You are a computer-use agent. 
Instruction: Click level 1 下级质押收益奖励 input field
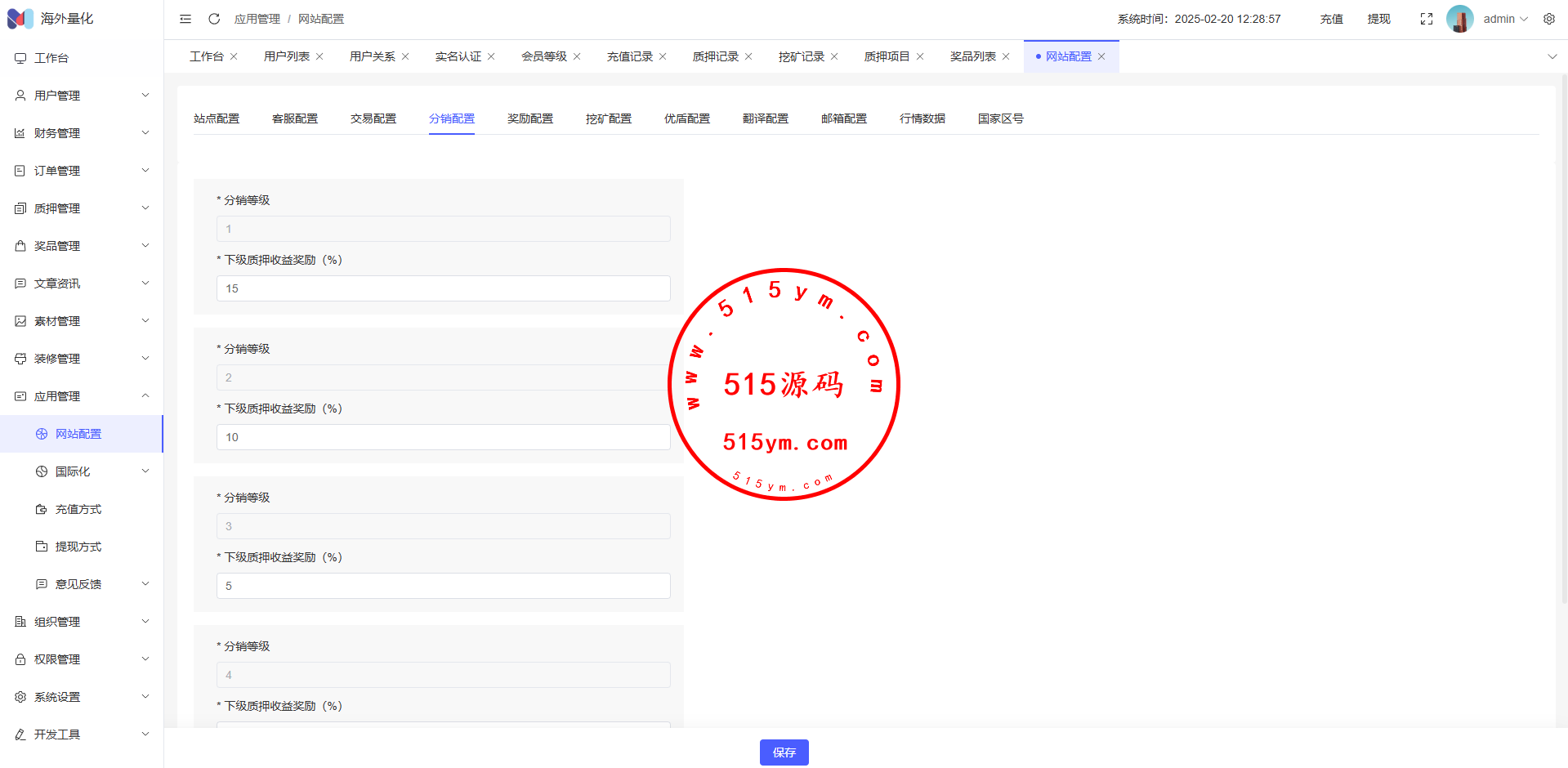pos(443,288)
